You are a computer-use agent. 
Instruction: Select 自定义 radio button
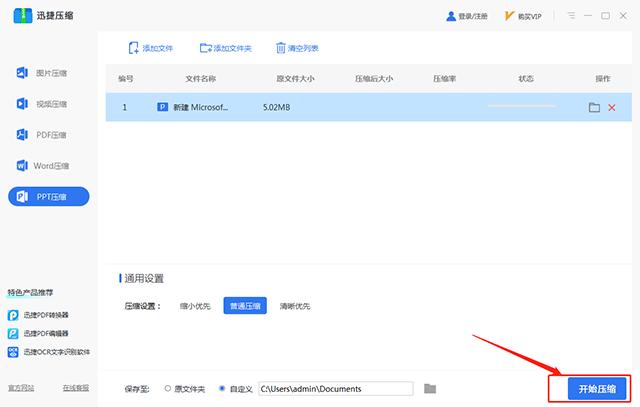[x=222, y=388]
